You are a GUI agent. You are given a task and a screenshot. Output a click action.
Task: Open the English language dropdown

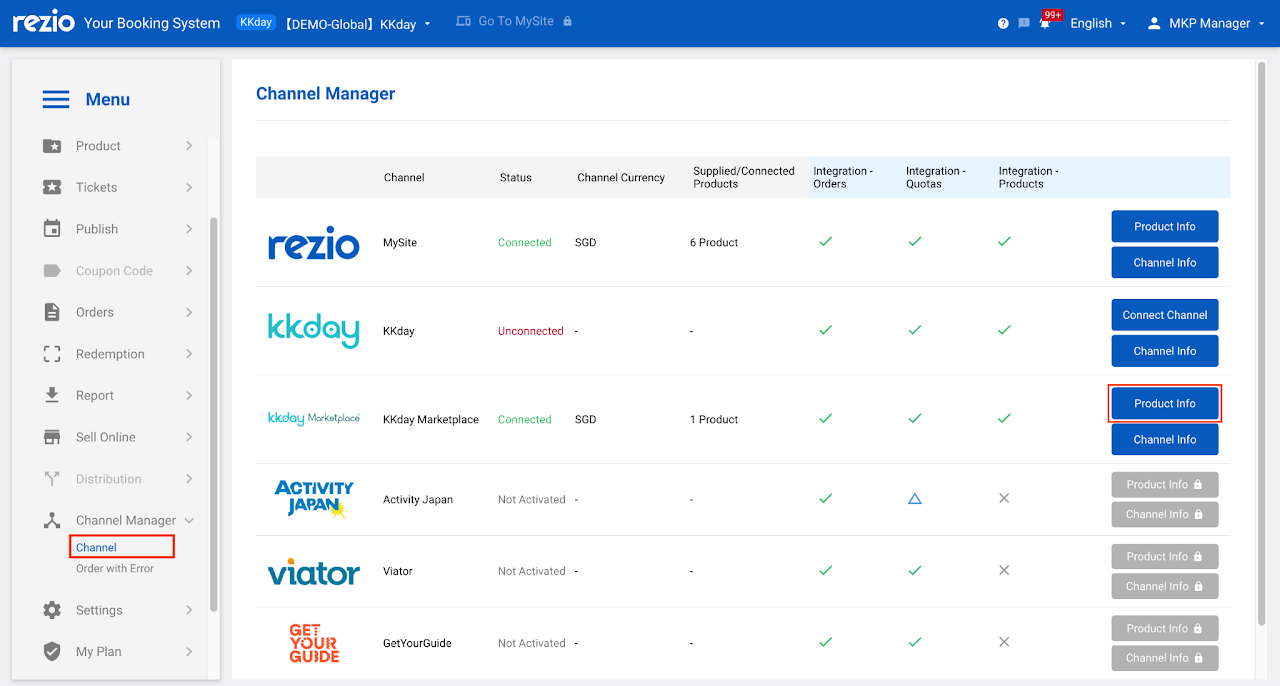pos(1098,23)
